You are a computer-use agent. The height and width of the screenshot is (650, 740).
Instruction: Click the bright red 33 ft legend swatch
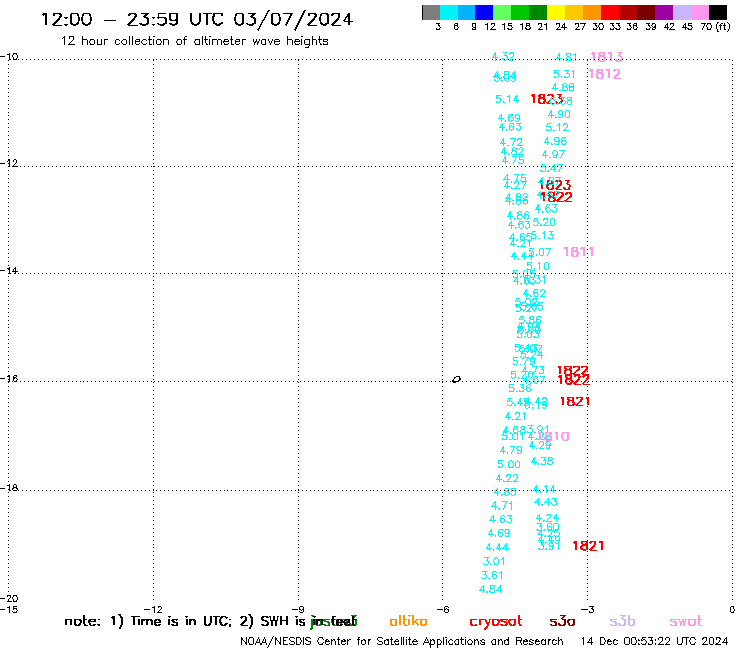610,12
